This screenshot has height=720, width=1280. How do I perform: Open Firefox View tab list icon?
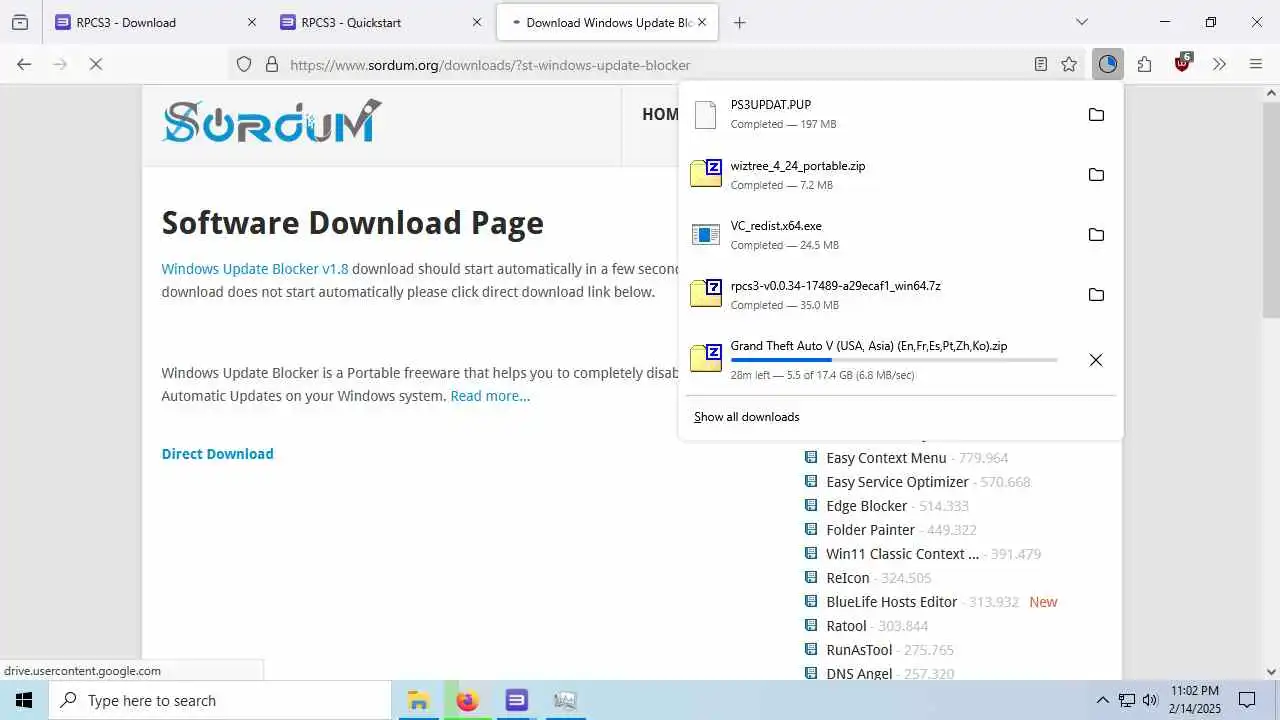point(20,22)
